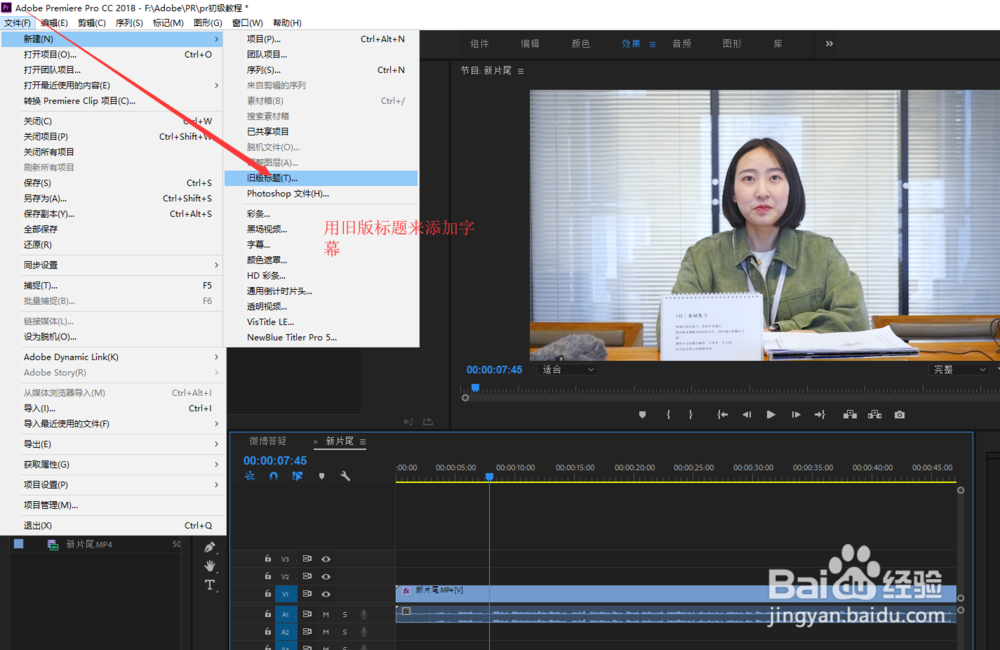Open the 窗口(W) menu
Screen dimensions: 1000x650
point(247,23)
